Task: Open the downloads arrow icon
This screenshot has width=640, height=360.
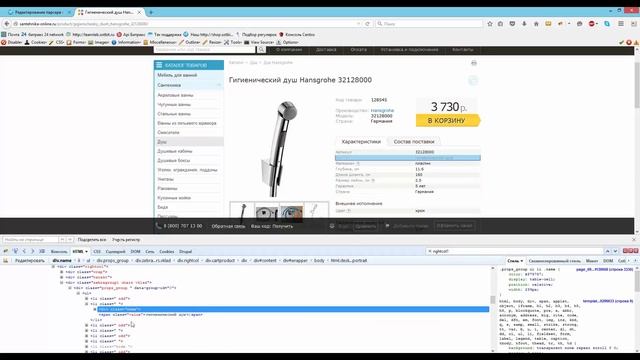Action: click(524, 24)
